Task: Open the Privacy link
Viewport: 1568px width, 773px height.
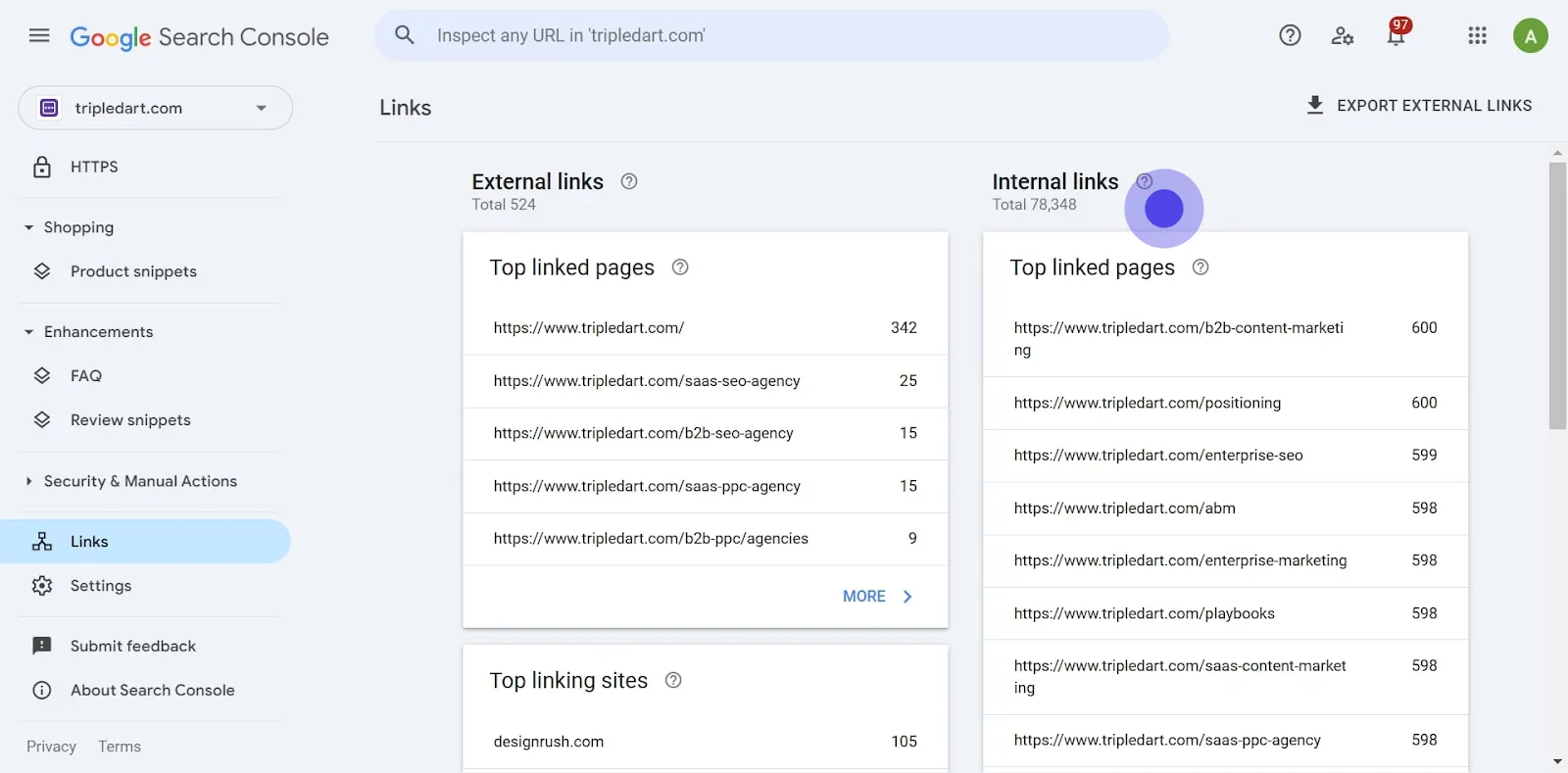Action: [x=51, y=747]
